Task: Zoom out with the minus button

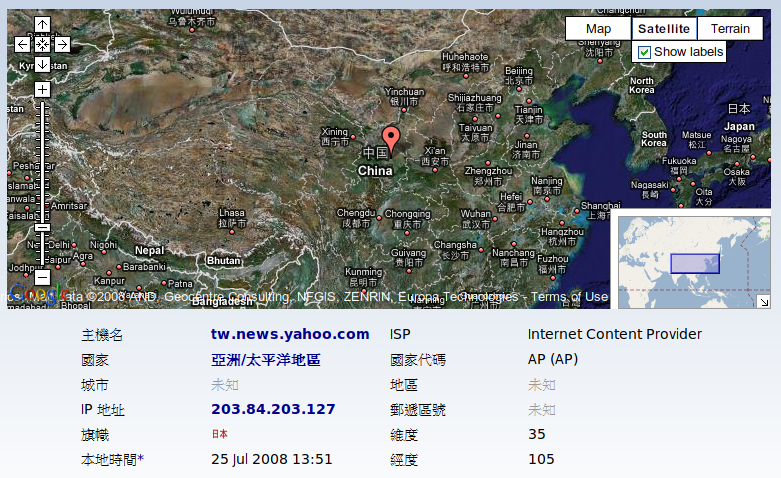Action: (x=42, y=277)
